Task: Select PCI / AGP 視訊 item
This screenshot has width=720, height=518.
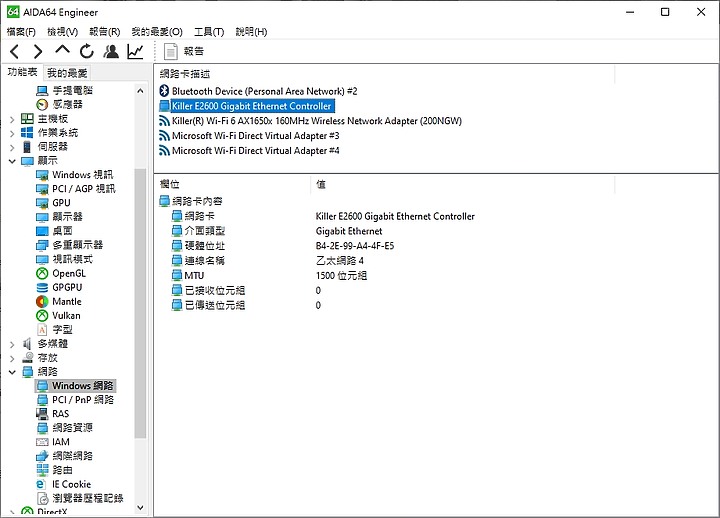Action: click(76, 189)
